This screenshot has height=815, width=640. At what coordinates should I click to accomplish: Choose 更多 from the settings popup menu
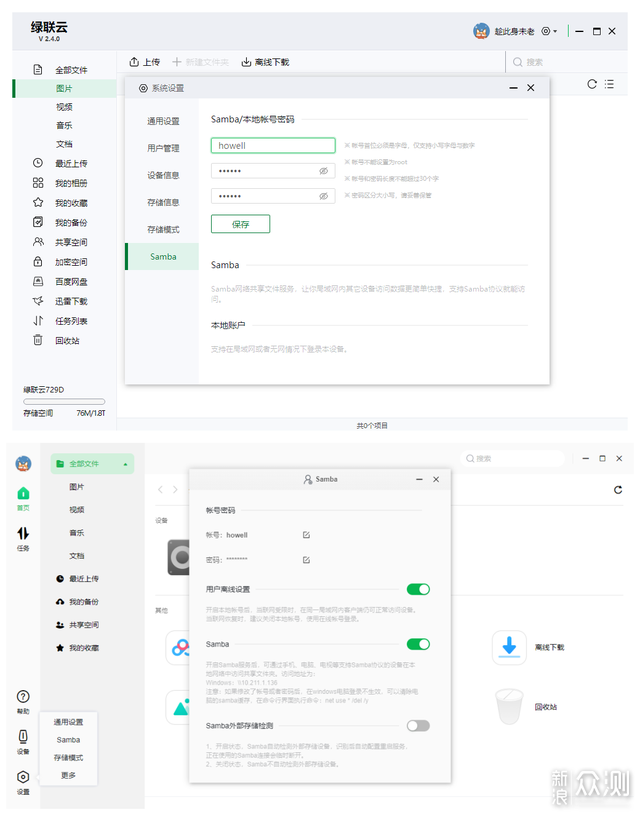[x=68, y=775]
